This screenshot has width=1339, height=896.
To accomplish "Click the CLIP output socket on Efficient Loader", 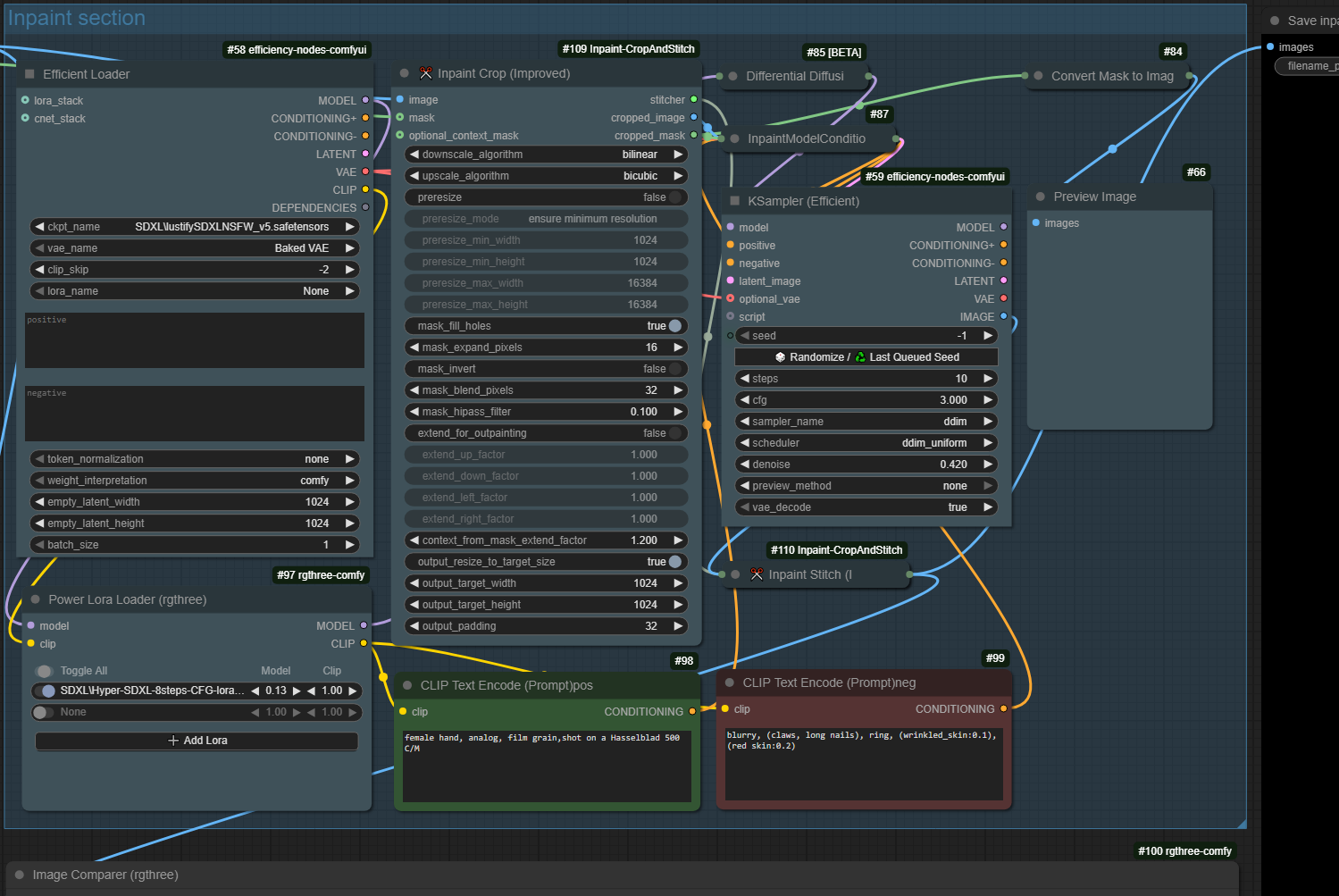I will tap(365, 189).
